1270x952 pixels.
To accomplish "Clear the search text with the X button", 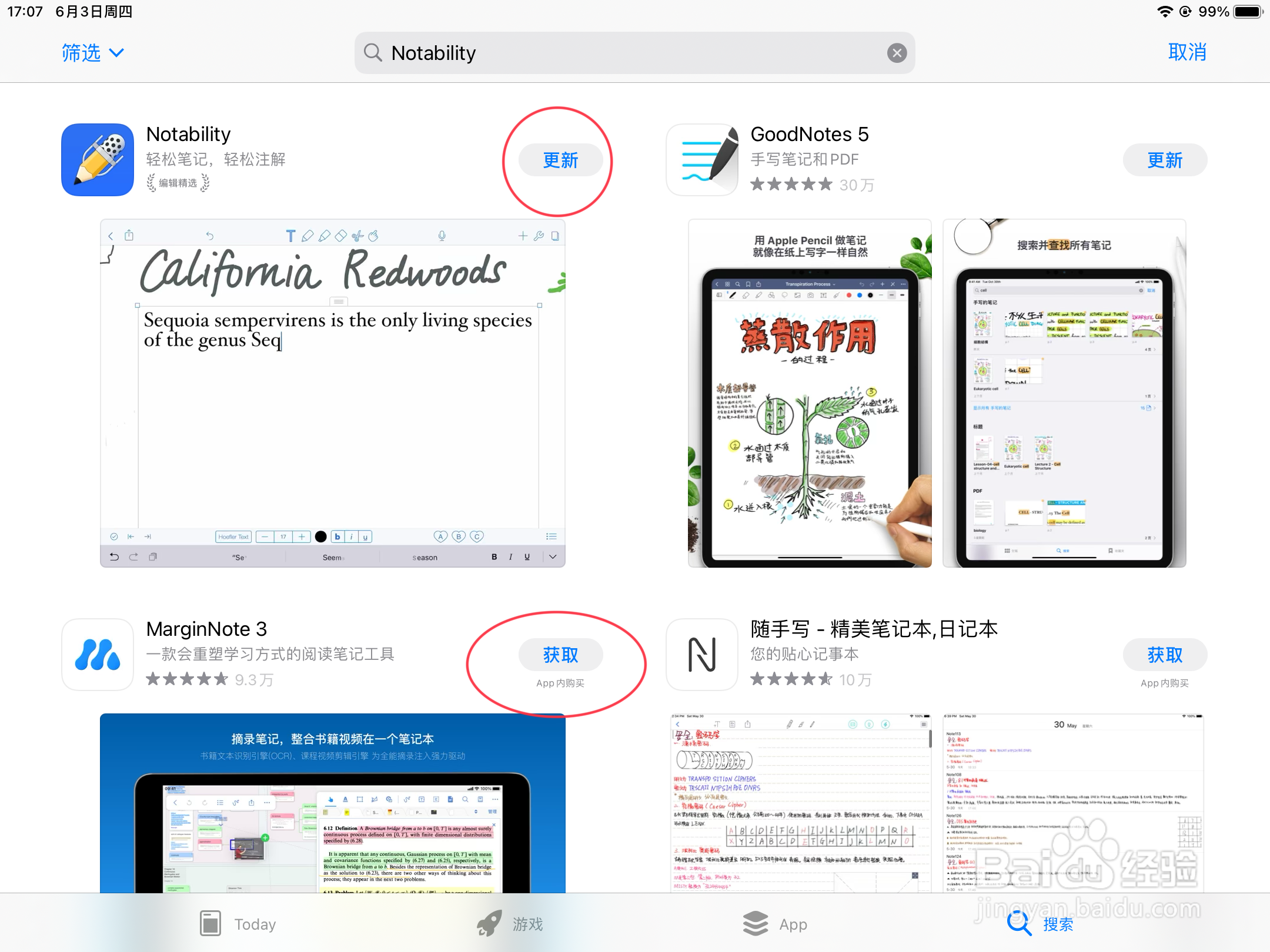I will tap(897, 53).
